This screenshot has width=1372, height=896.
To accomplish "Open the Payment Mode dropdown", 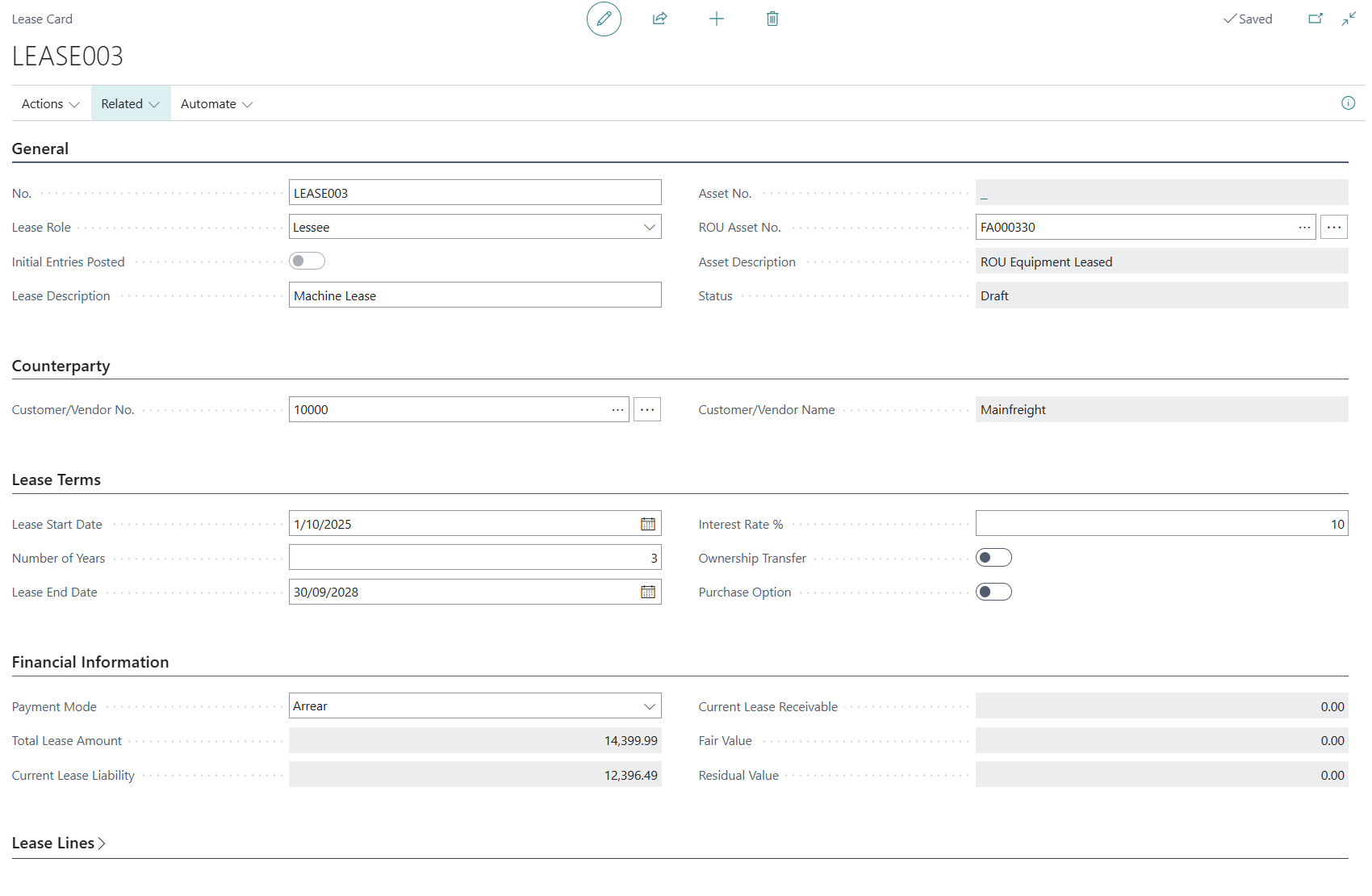I will tap(649, 706).
